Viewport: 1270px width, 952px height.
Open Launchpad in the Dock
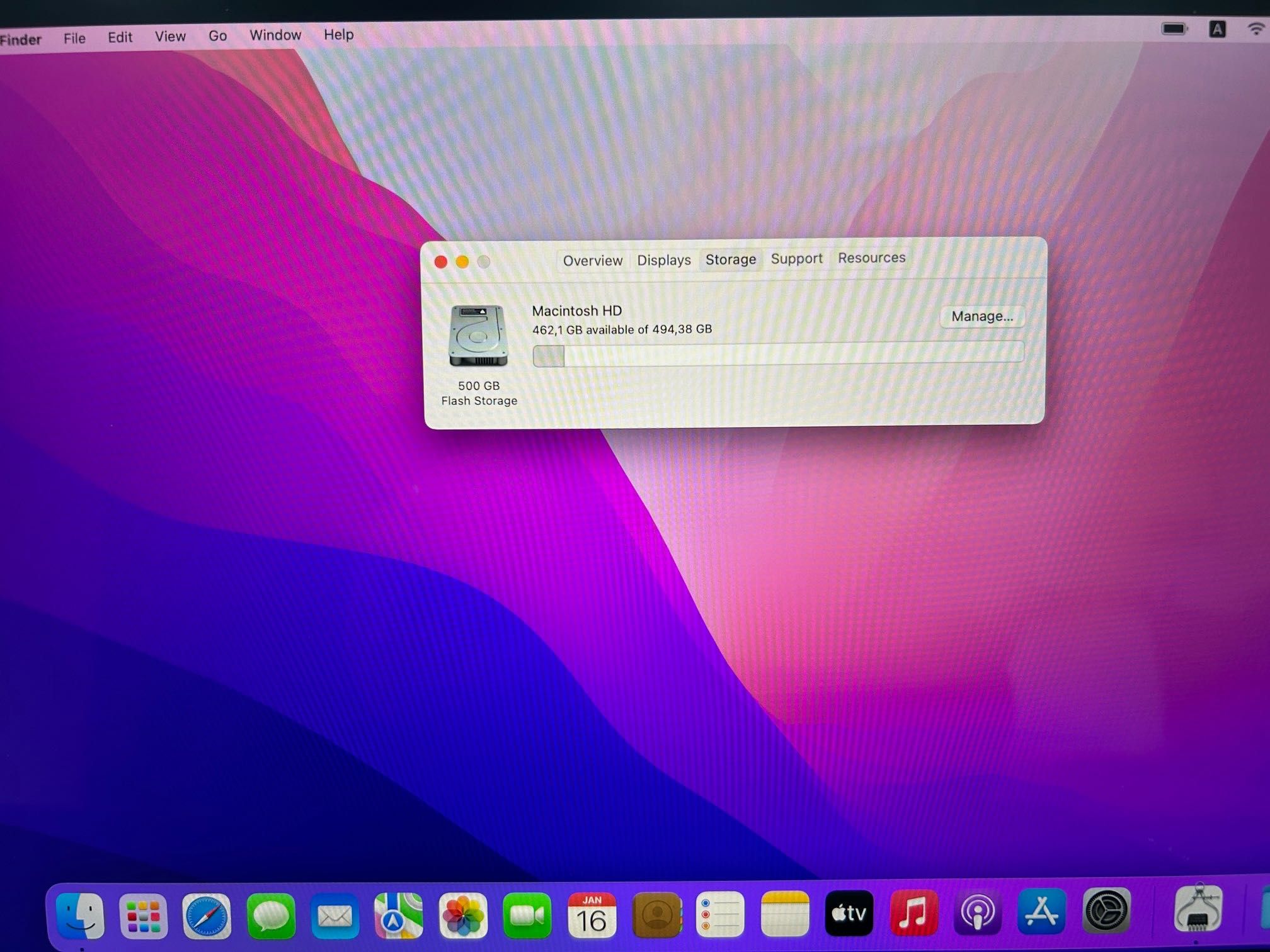(144, 916)
